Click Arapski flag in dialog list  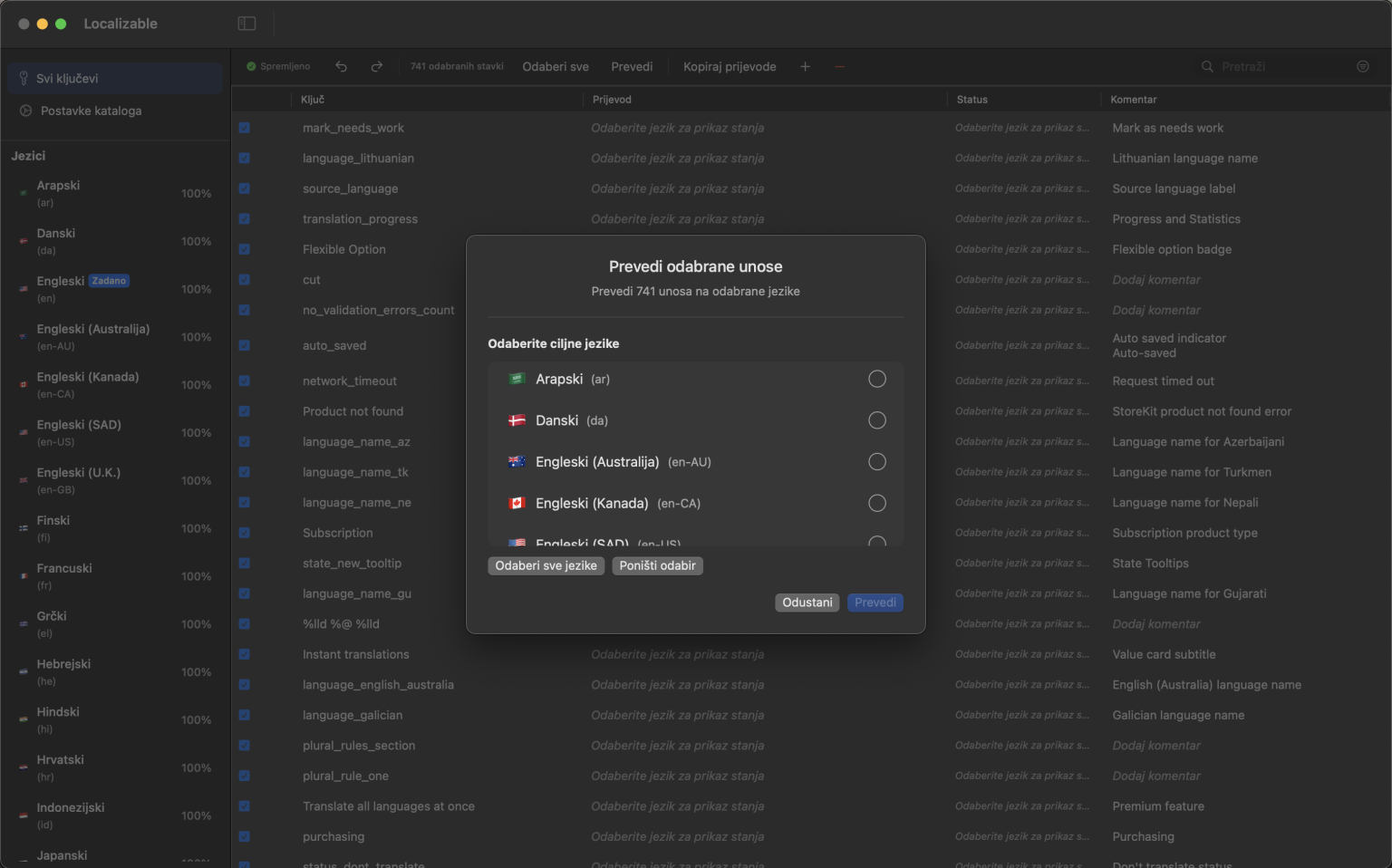coord(517,379)
